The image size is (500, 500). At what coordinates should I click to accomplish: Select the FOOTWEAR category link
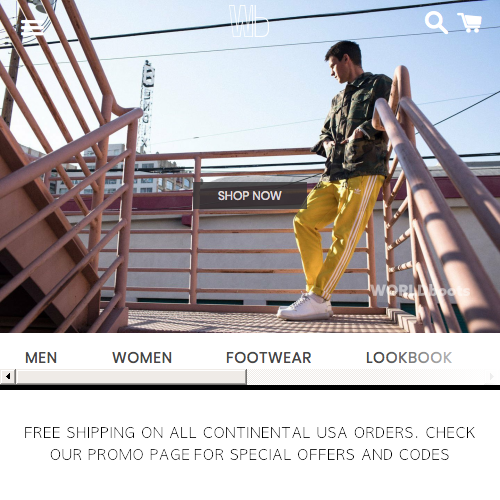[268, 358]
